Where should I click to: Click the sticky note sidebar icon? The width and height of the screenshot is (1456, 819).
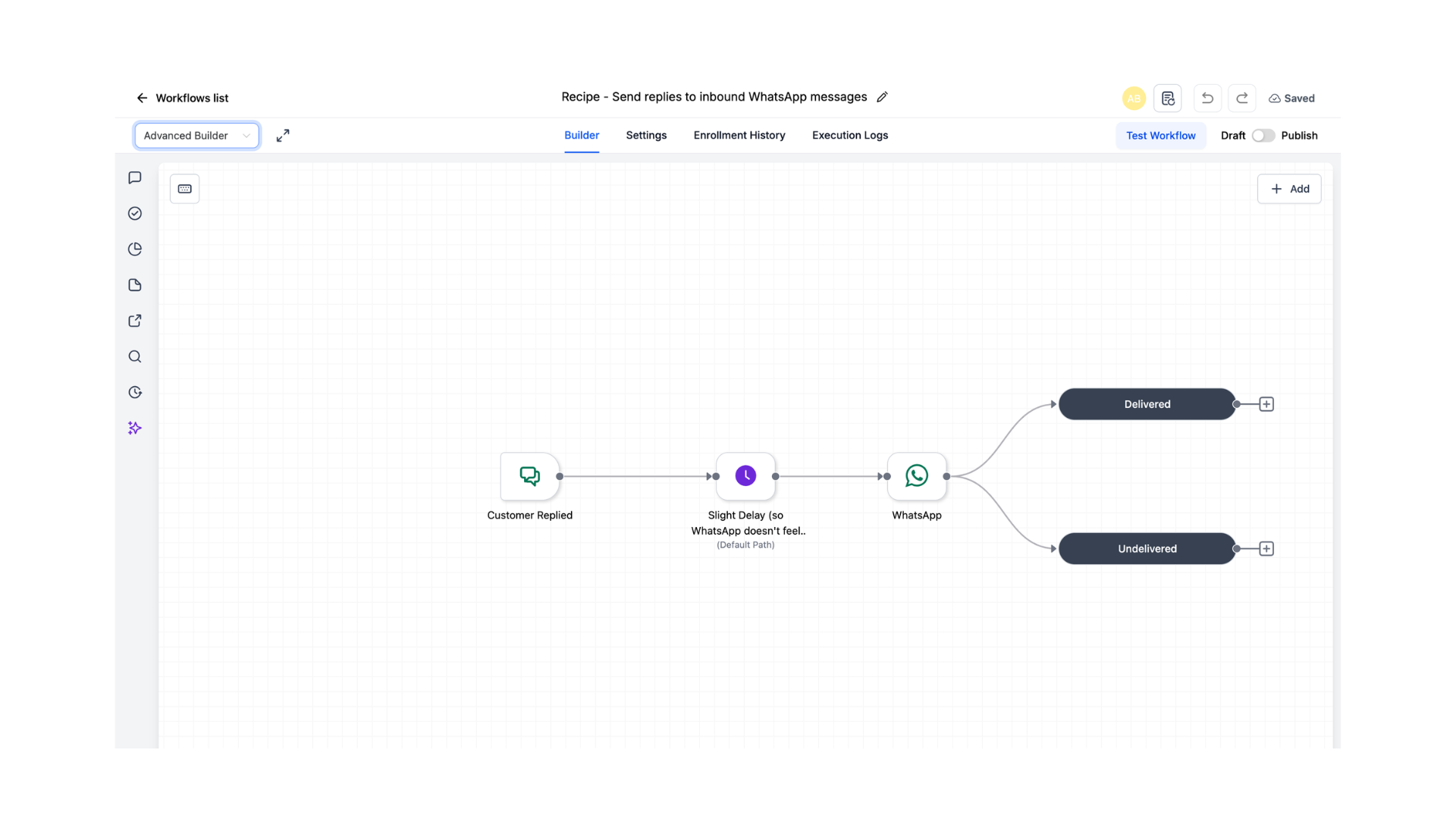[x=135, y=285]
